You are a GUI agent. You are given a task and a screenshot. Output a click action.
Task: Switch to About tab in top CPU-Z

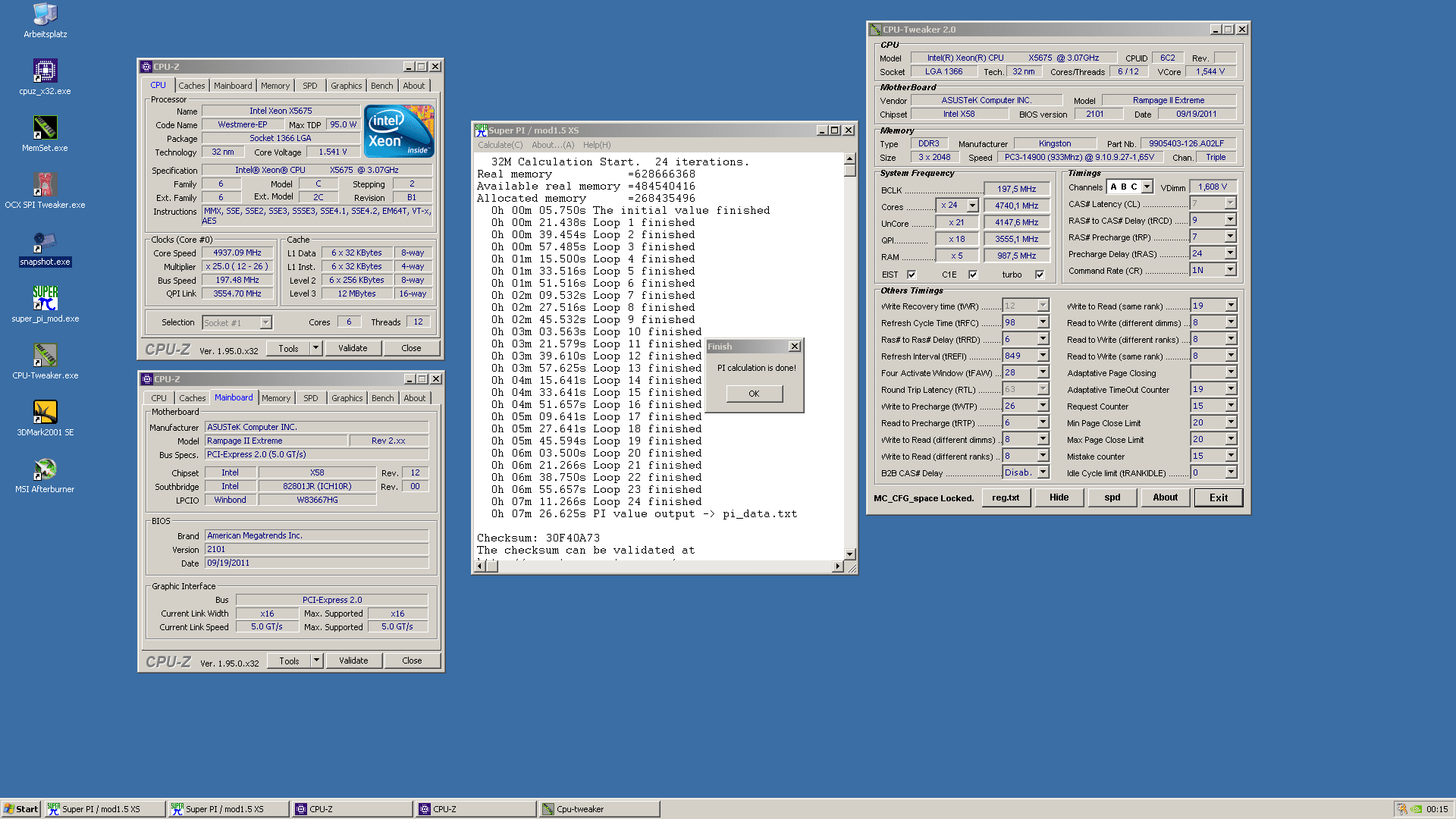point(414,86)
